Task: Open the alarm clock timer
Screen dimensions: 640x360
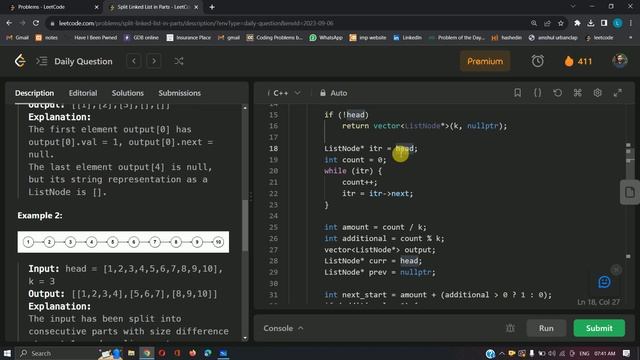Action: [x=538, y=61]
